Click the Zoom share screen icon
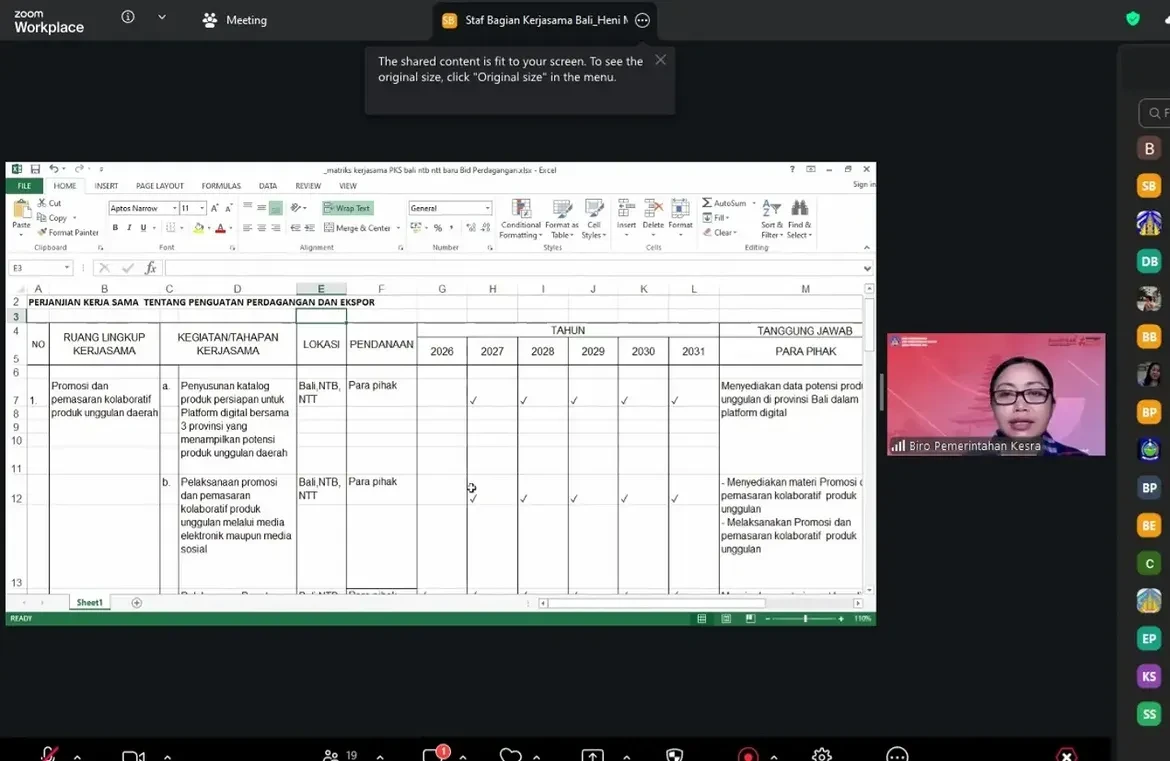Viewport: 1170px width, 761px height. coord(592,755)
